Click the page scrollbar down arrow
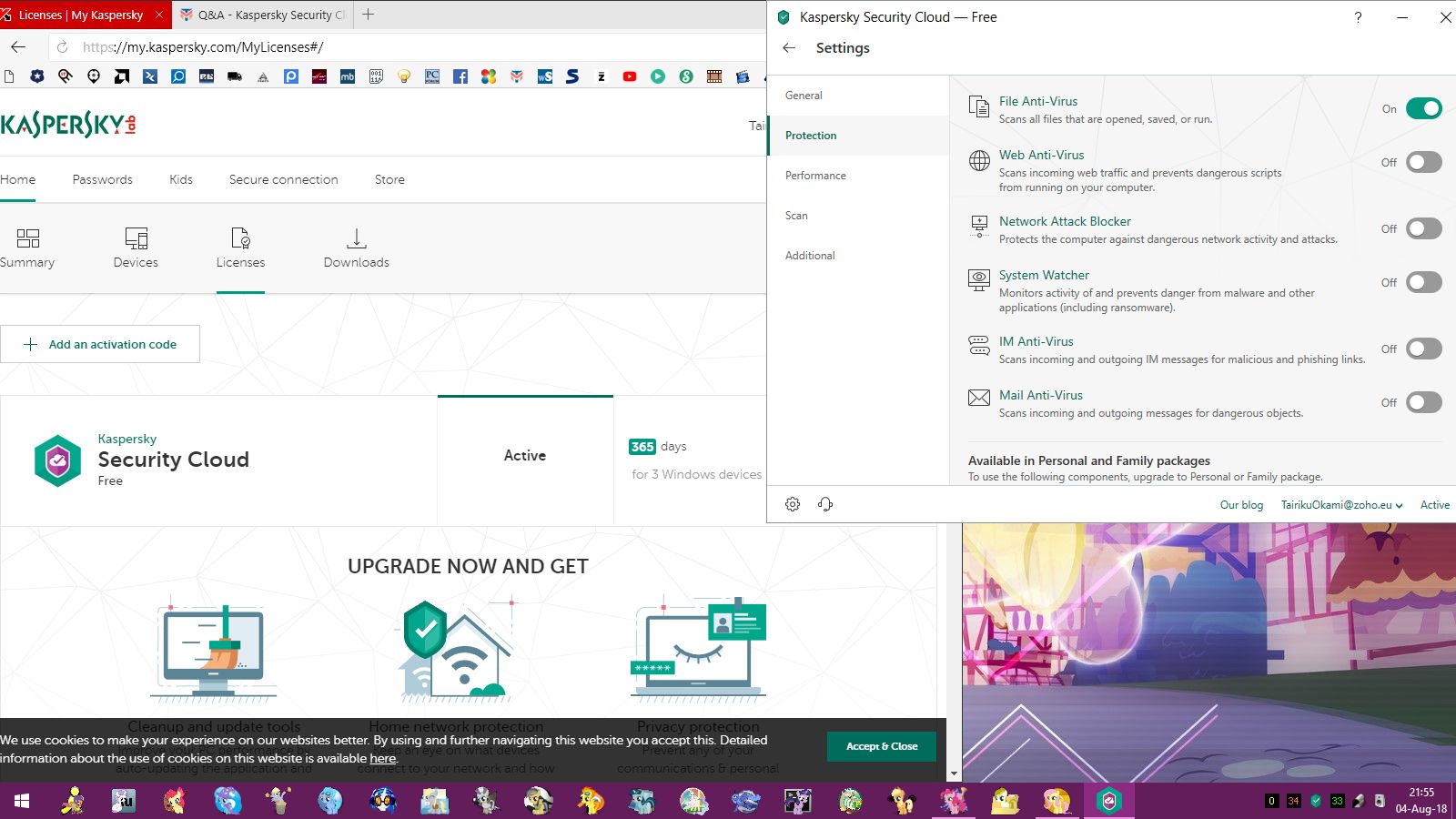Screen dimensions: 1456x819 point(954,773)
